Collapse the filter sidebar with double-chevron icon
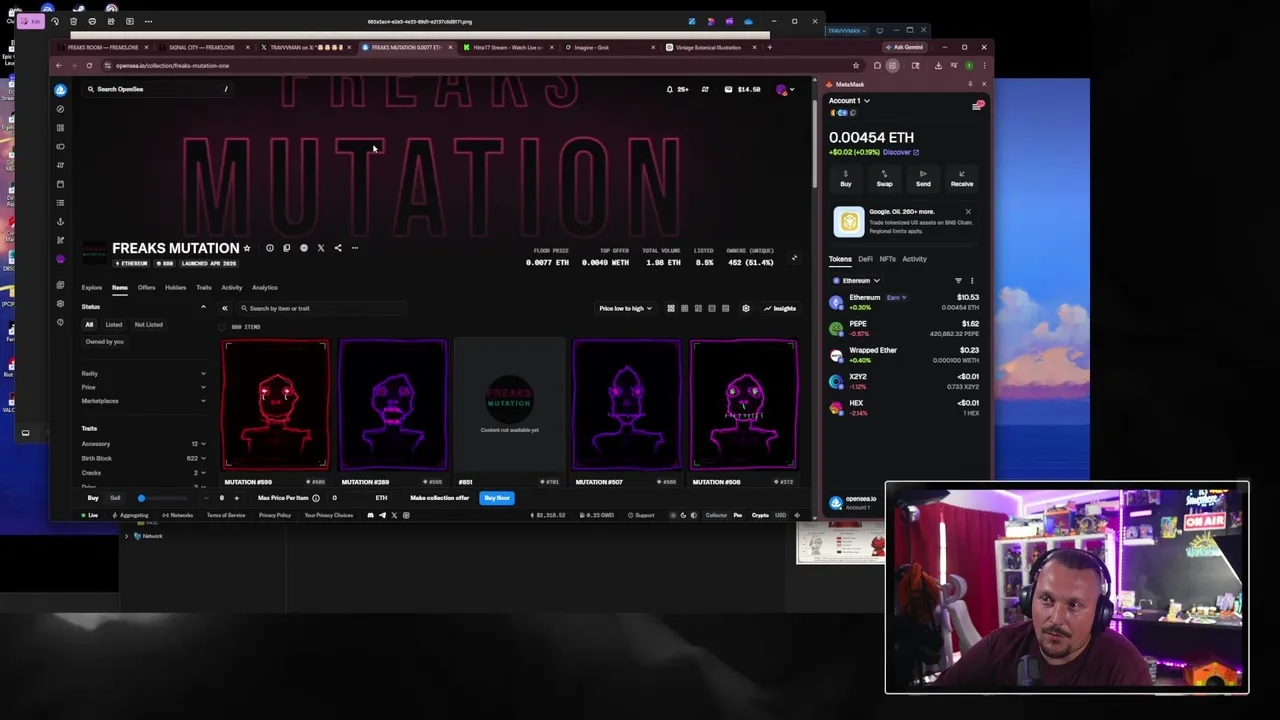This screenshot has width=1280, height=720. [225, 308]
